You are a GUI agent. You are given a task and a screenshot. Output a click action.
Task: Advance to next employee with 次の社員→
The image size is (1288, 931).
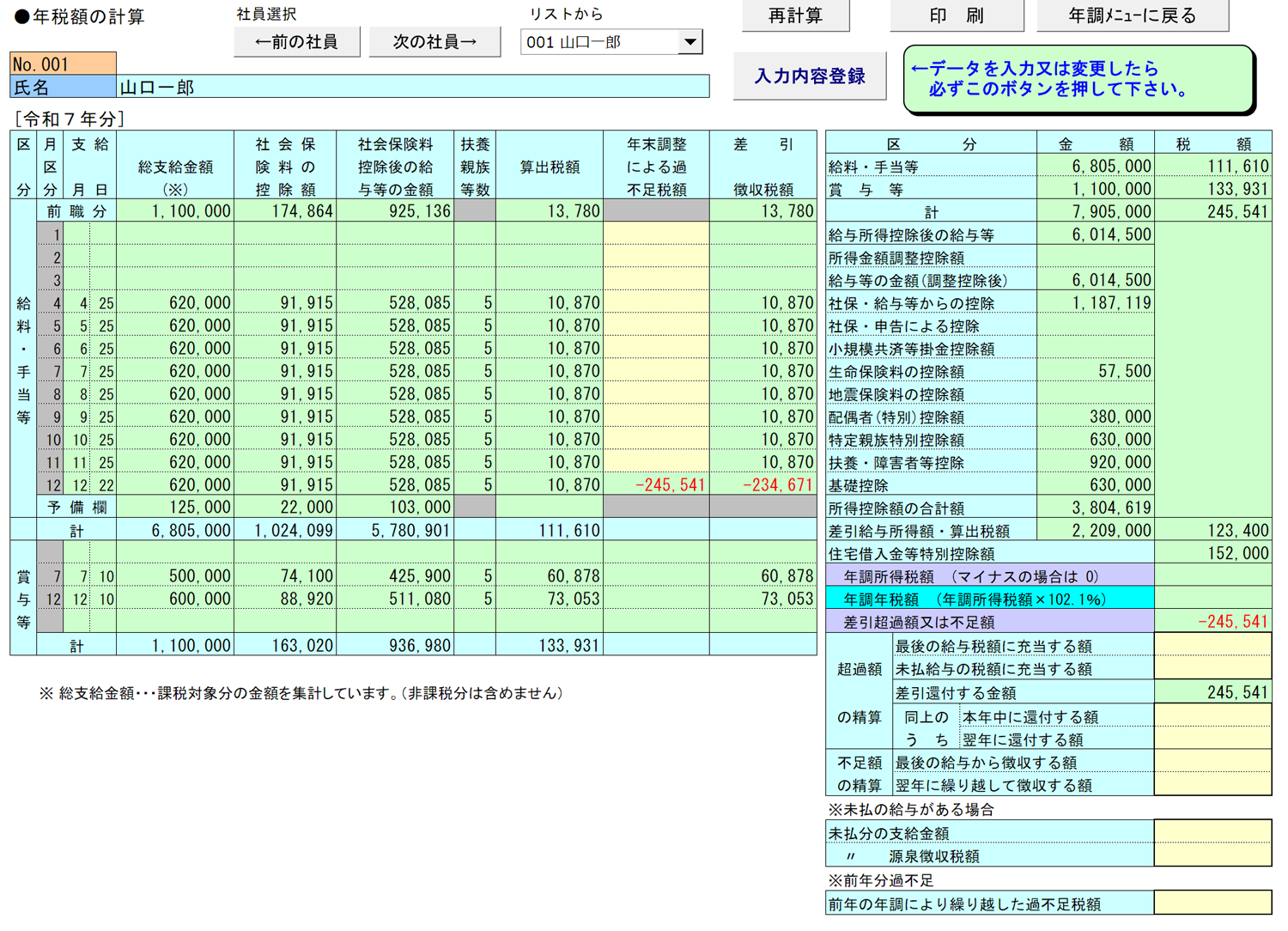click(434, 42)
